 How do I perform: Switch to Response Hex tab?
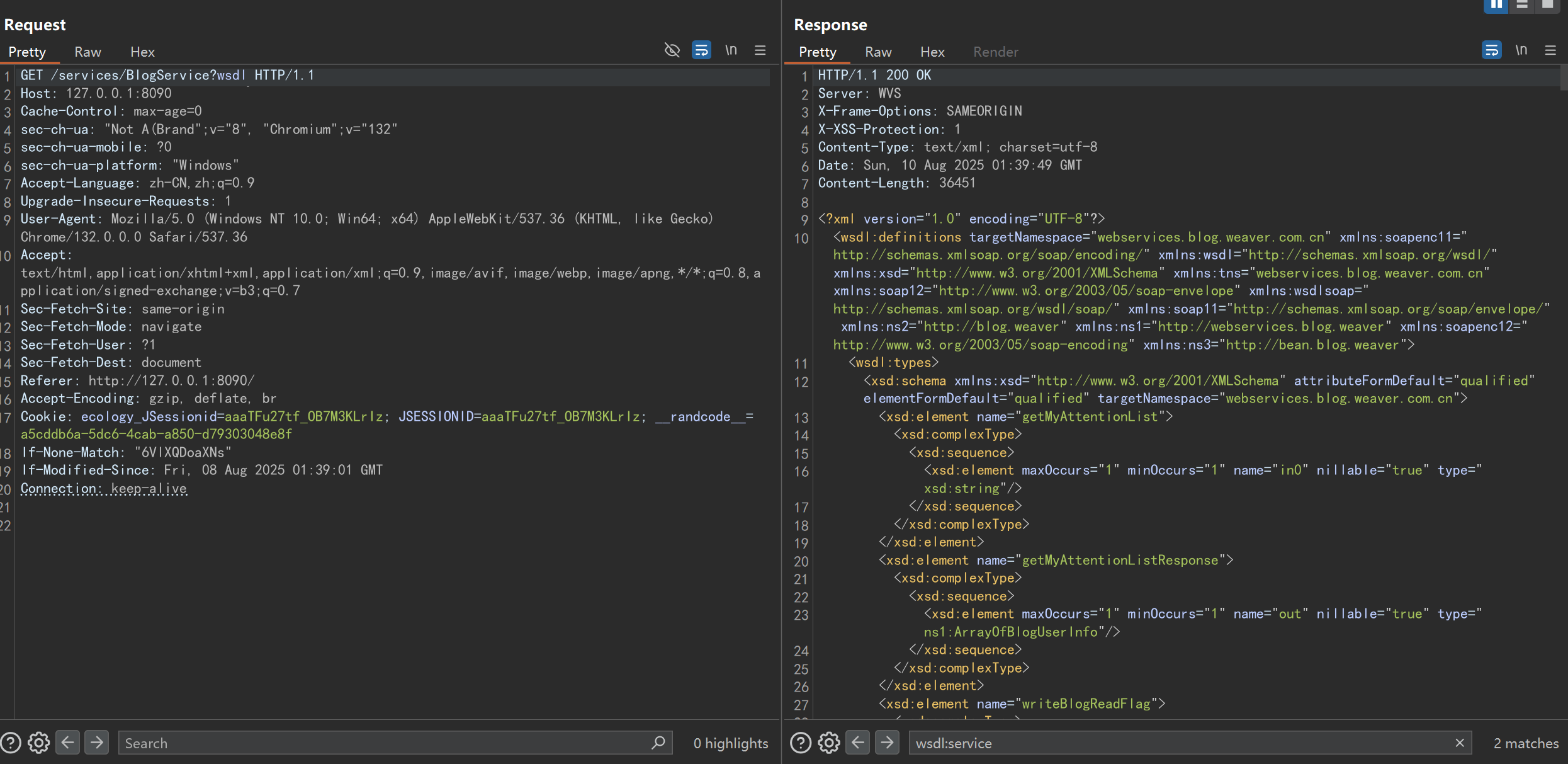[932, 52]
